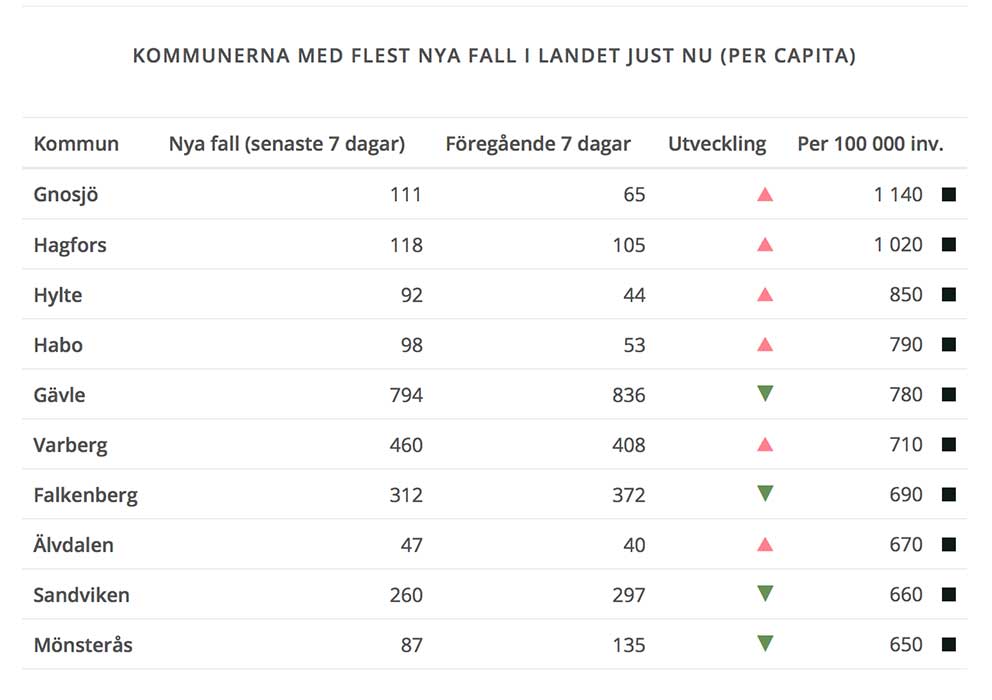Sort by the Kommun column header
The height and width of the screenshot is (700, 992).
click(x=76, y=144)
